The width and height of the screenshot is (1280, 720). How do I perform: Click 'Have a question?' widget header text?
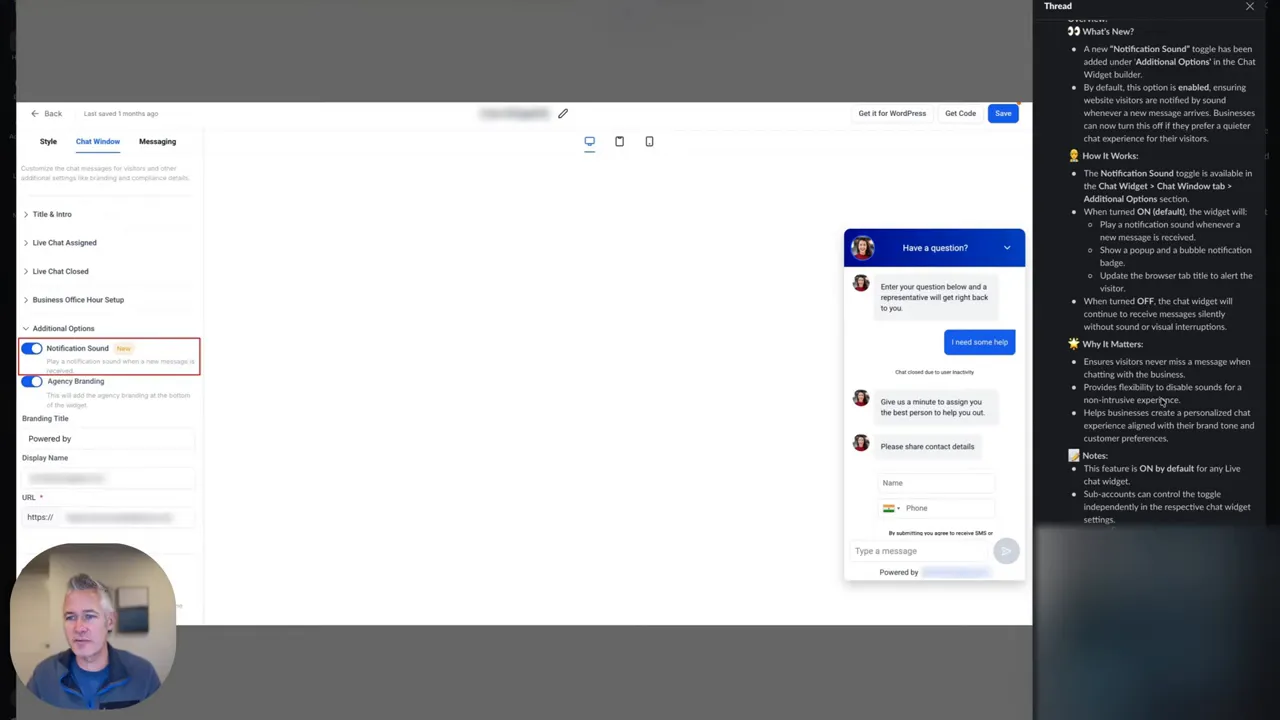935,248
